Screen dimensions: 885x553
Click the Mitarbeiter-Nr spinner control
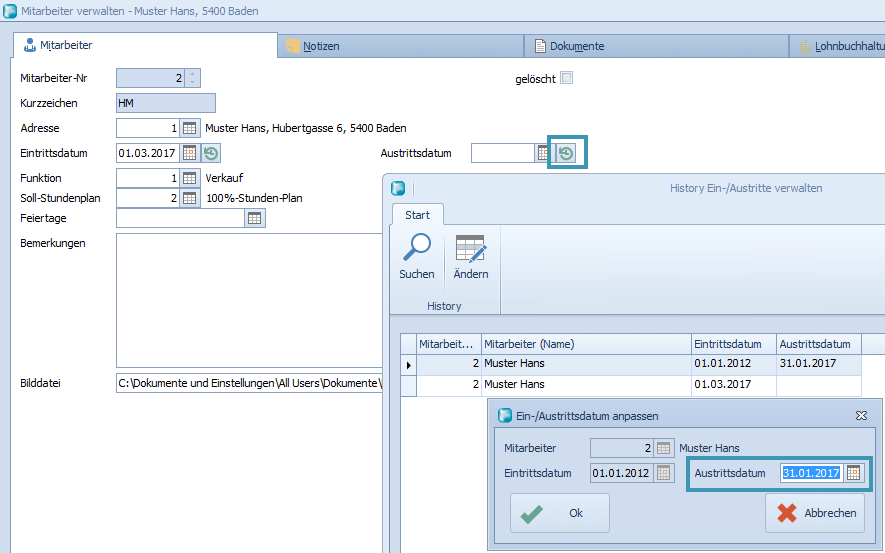point(193,78)
